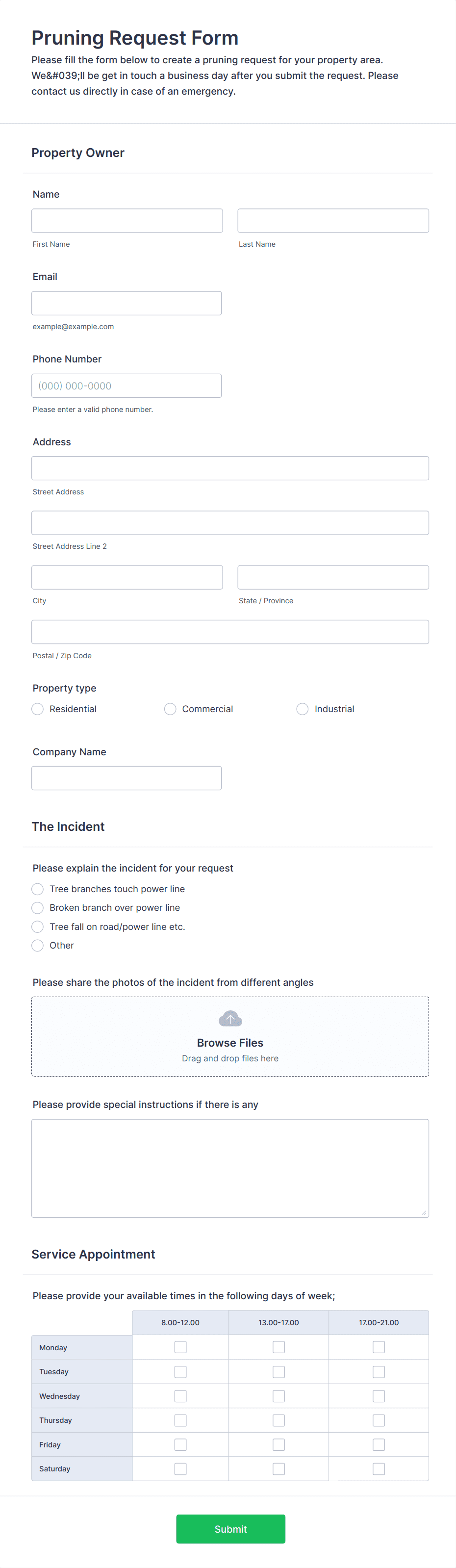Screen dimensions: 456x1568
Task: Select Residential property type
Action: (37, 709)
